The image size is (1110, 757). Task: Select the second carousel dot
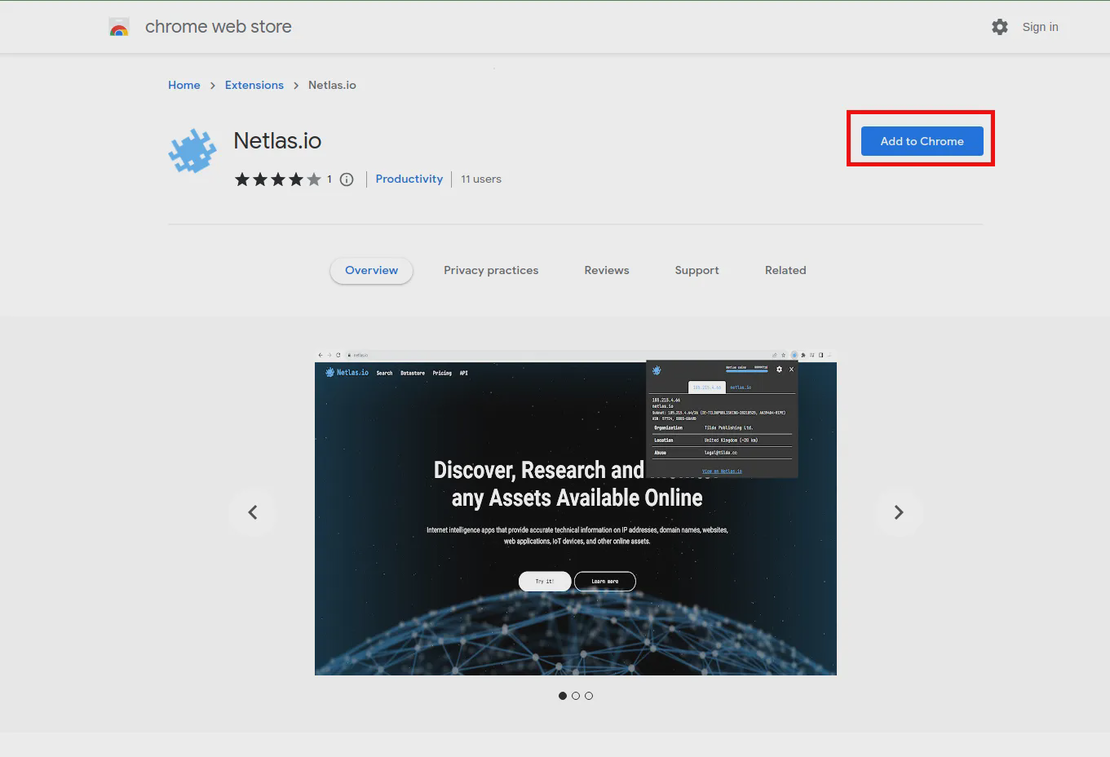pyautogui.click(x=576, y=696)
